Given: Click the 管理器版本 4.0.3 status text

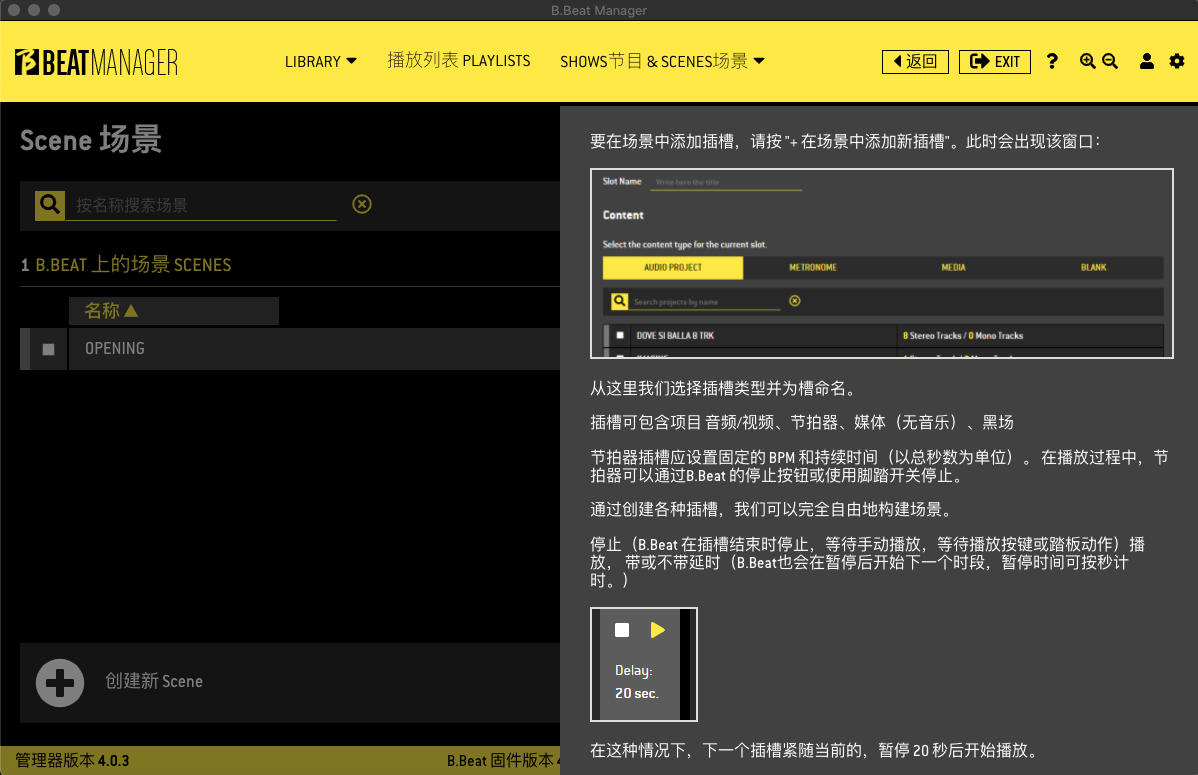Looking at the screenshot, I should 73,760.
